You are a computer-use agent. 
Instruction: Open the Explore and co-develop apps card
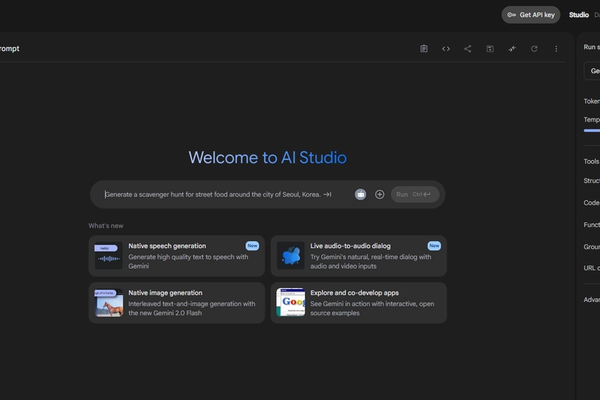pos(359,303)
